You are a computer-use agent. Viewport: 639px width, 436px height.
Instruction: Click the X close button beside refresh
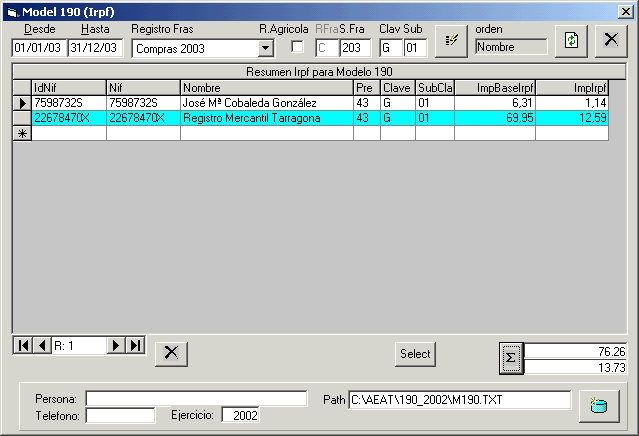(609, 40)
